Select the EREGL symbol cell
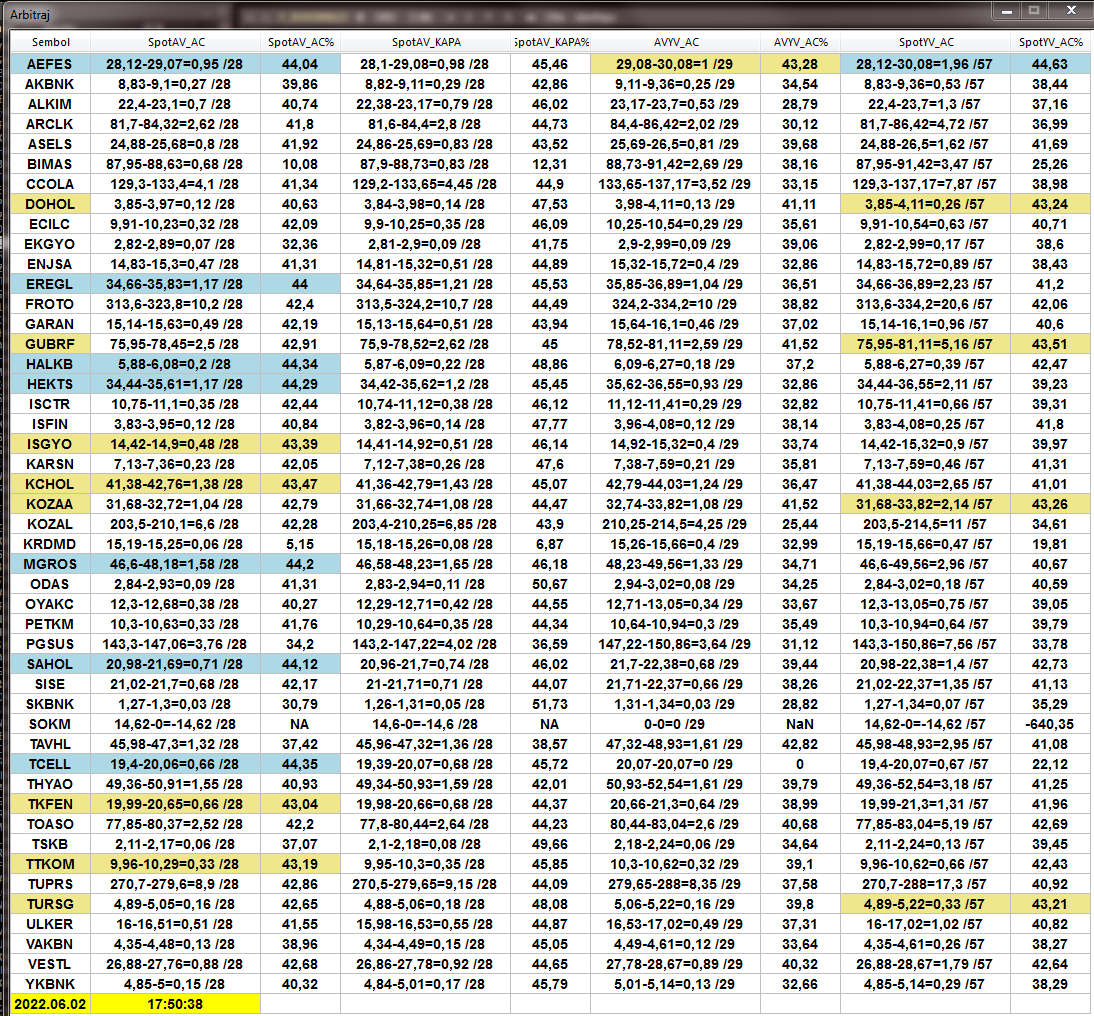Screen dimensions: 1094x1016 [x=50, y=284]
